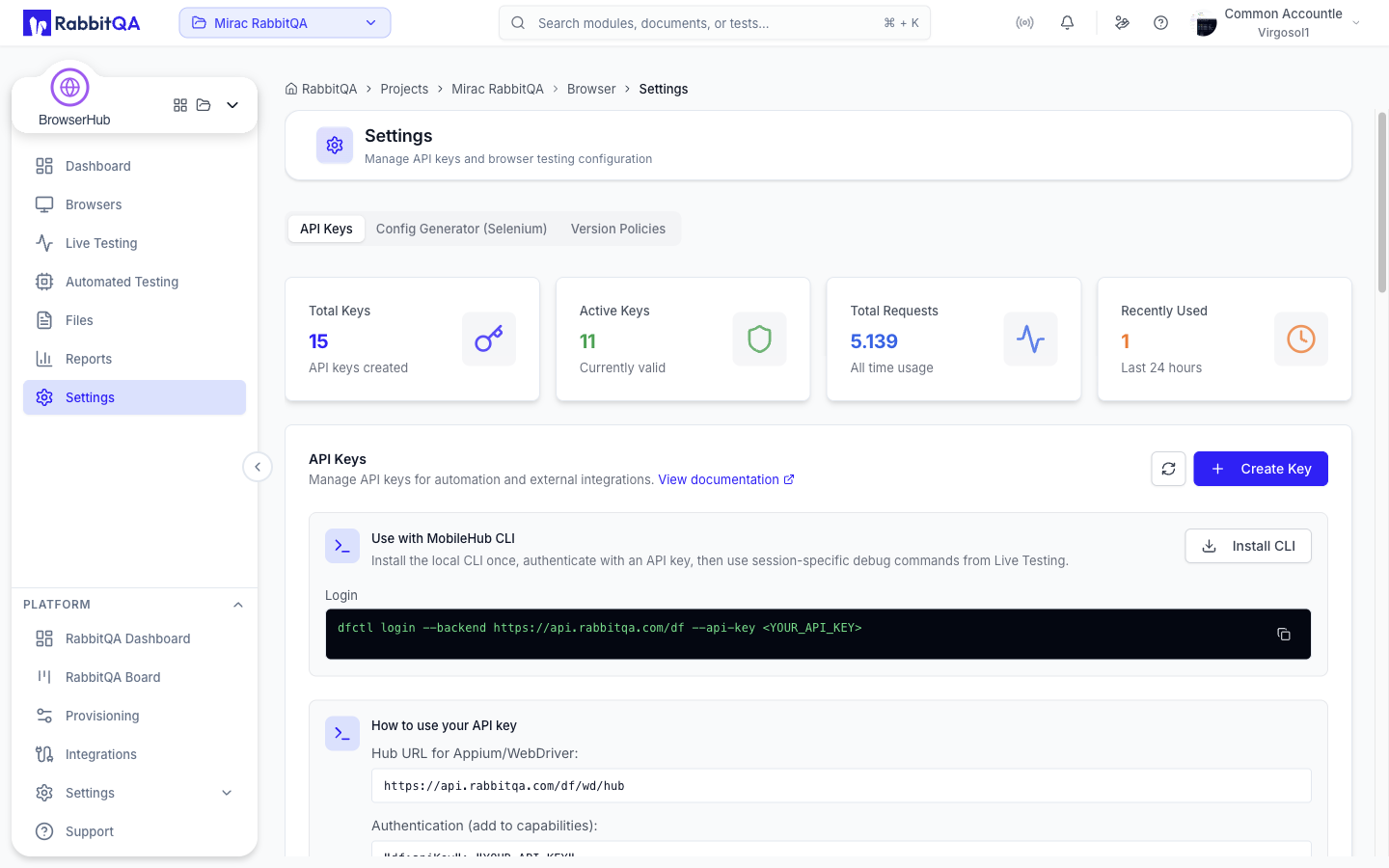The width and height of the screenshot is (1389, 868).
Task: Open the customization icon in the header
Action: coord(1122,23)
